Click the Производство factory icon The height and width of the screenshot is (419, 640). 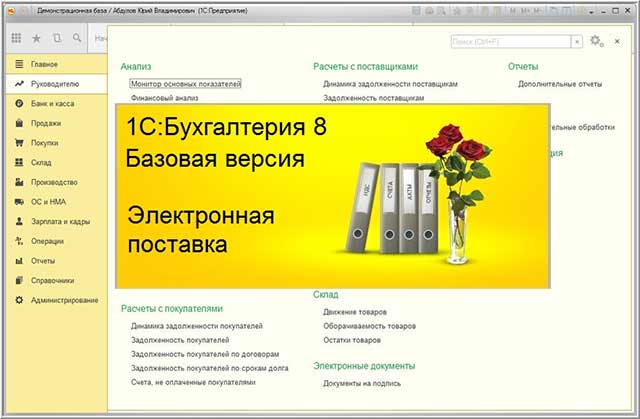(19, 182)
